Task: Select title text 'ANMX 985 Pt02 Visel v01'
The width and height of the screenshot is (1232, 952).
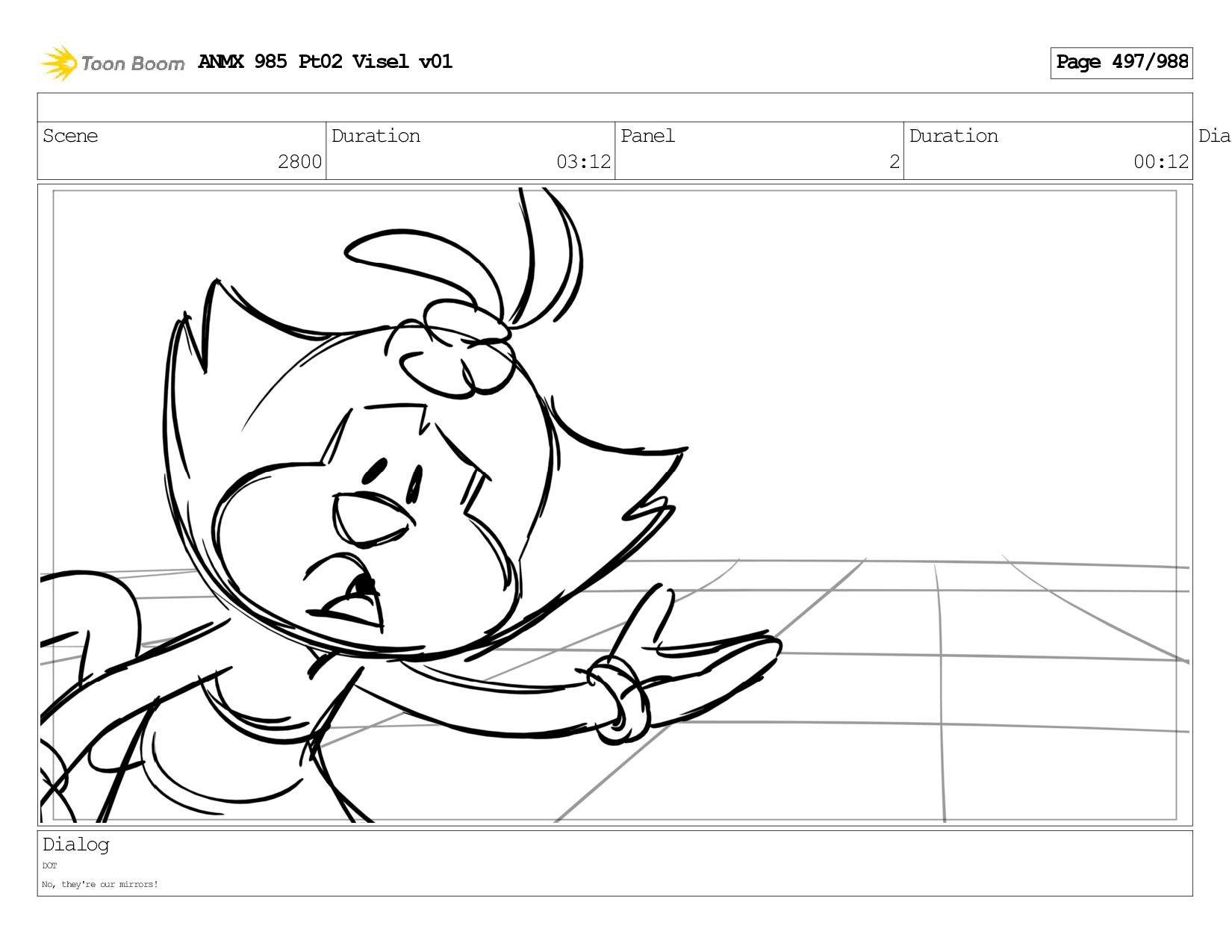Action: 326,61
